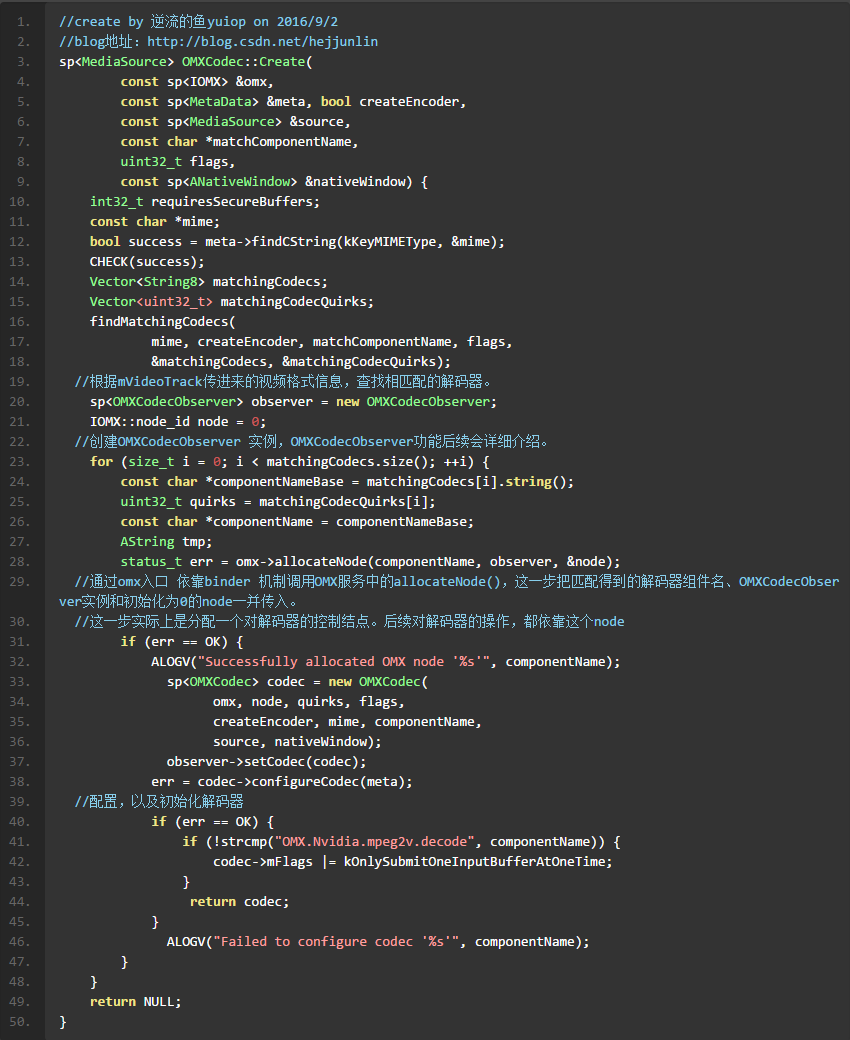Image resolution: width=850 pixels, height=1040 pixels.
Task: Click "new OMXCodec(" on line 33
Action: click(378, 681)
